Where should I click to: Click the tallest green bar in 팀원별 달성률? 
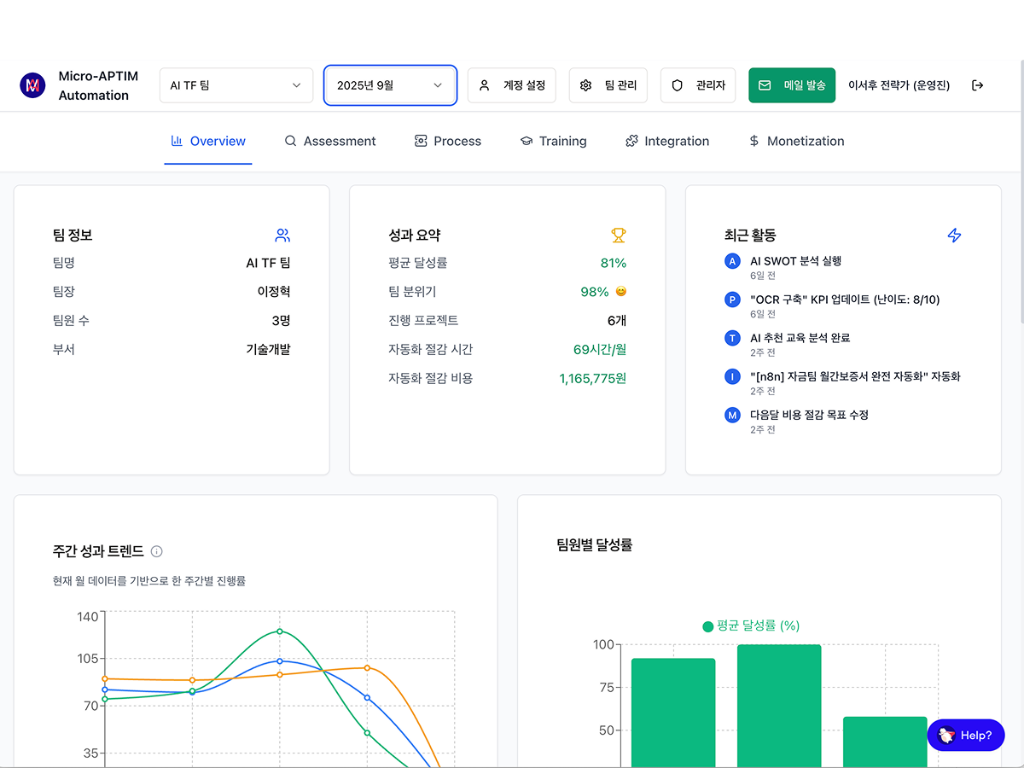[x=779, y=705]
